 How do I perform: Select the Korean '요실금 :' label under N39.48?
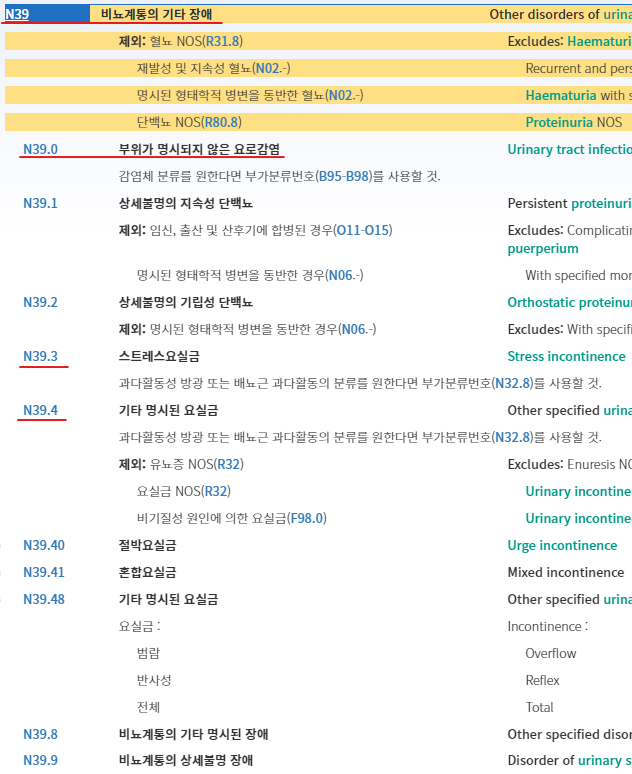(x=140, y=626)
